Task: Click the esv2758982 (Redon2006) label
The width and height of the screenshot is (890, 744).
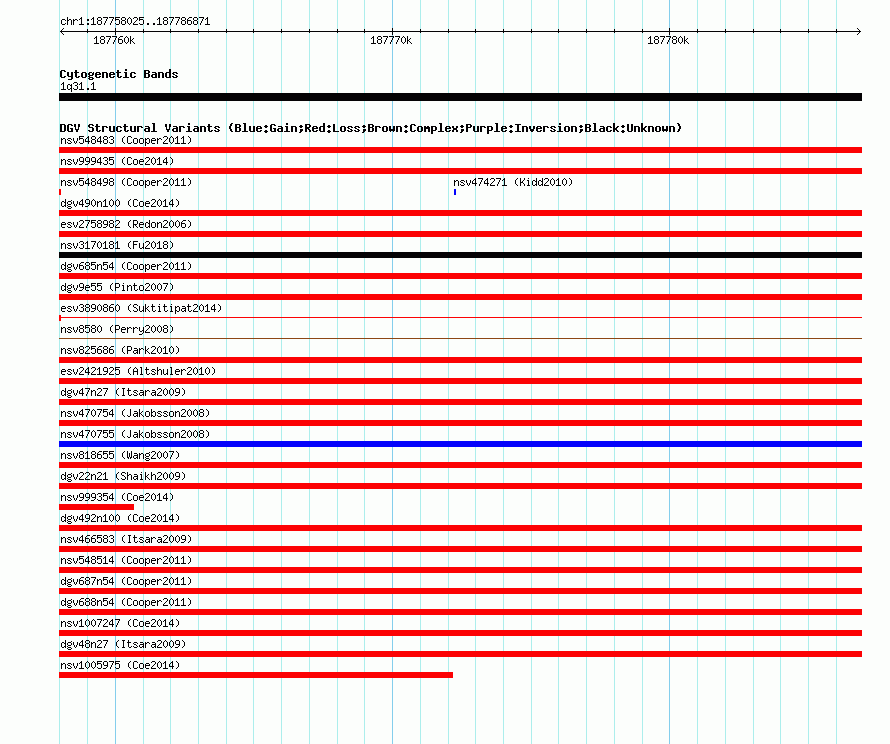Action: (126, 224)
